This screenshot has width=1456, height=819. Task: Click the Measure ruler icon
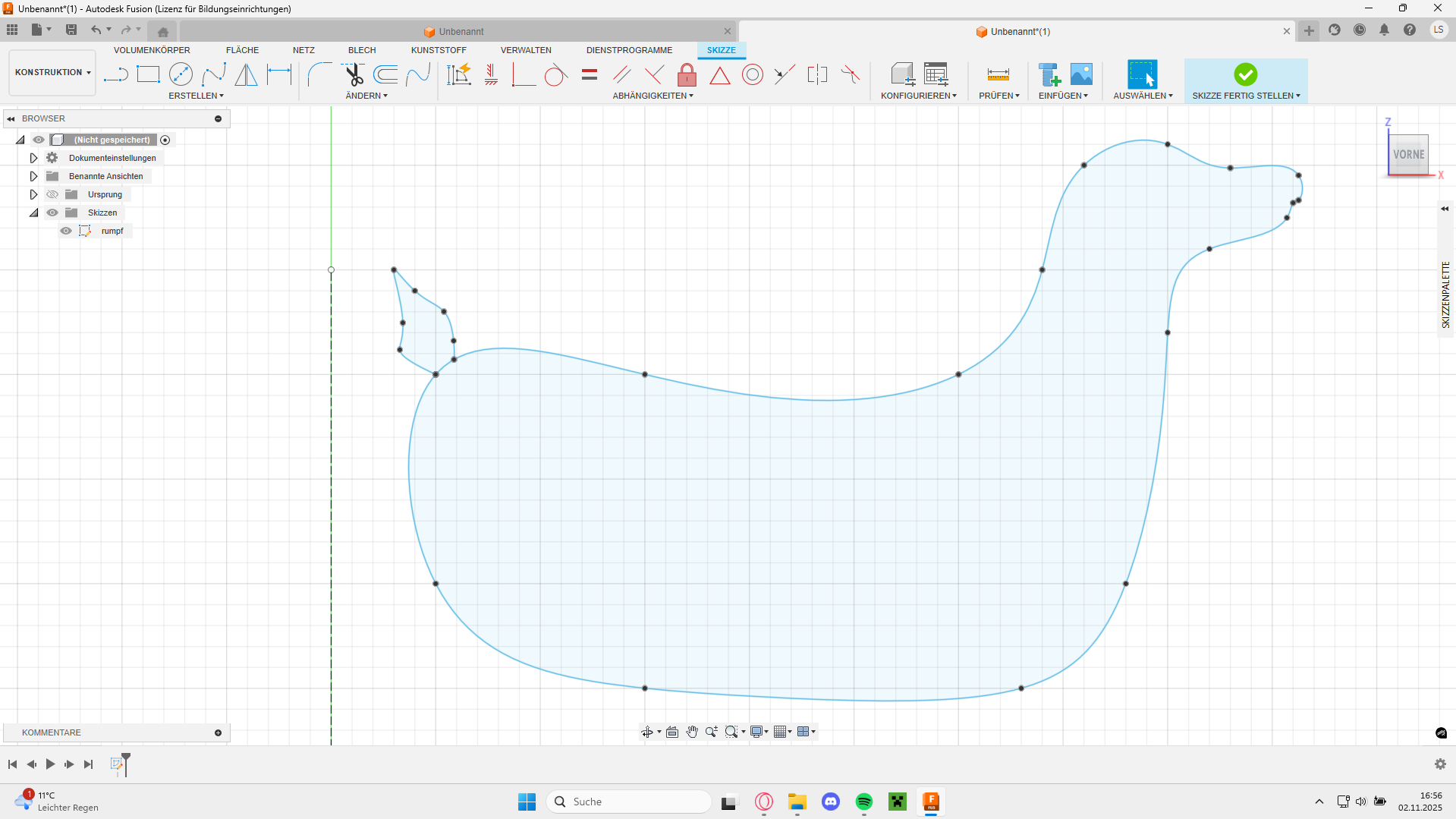[x=998, y=74]
